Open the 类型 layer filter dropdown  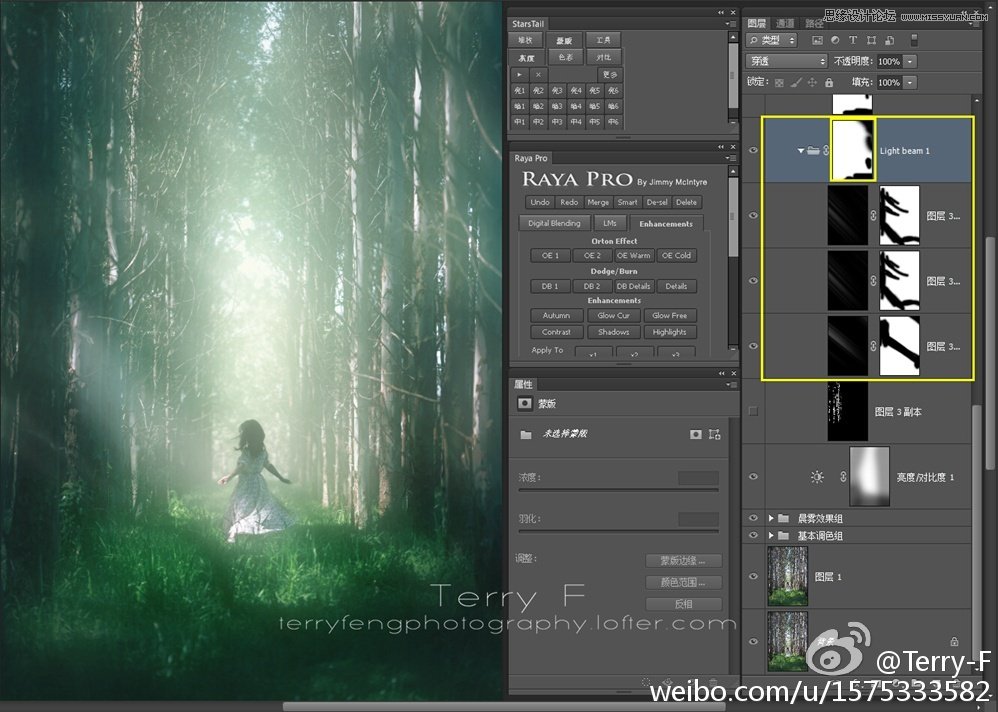pos(771,40)
